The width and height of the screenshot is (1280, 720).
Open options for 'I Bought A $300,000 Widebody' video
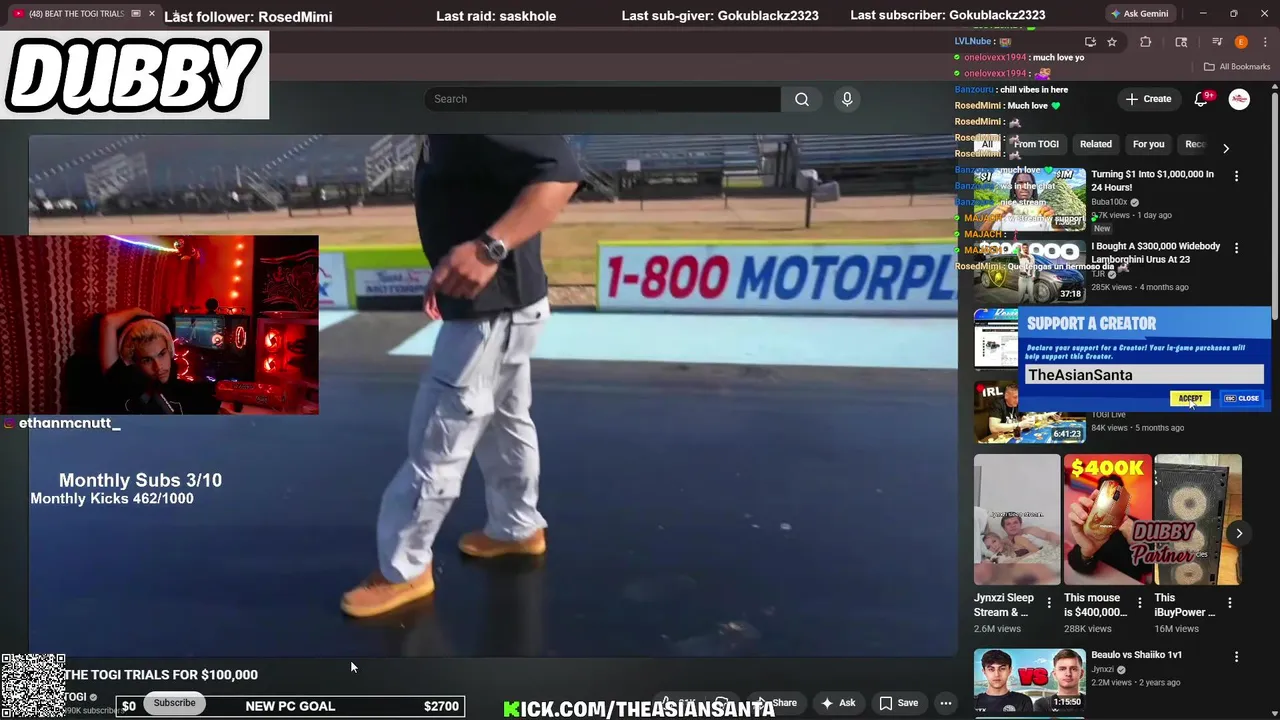click(1236, 248)
